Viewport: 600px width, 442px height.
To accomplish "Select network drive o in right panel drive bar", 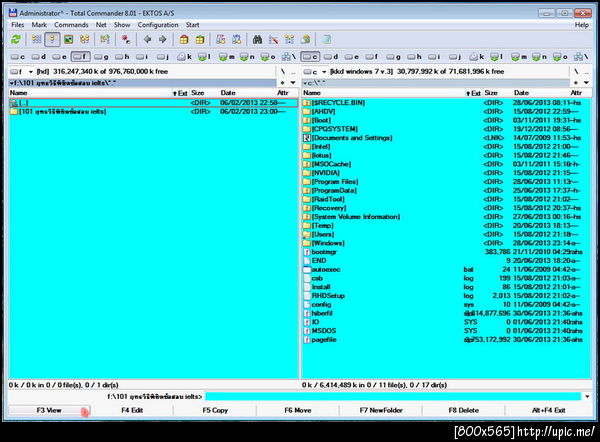I will click(x=561, y=57).
